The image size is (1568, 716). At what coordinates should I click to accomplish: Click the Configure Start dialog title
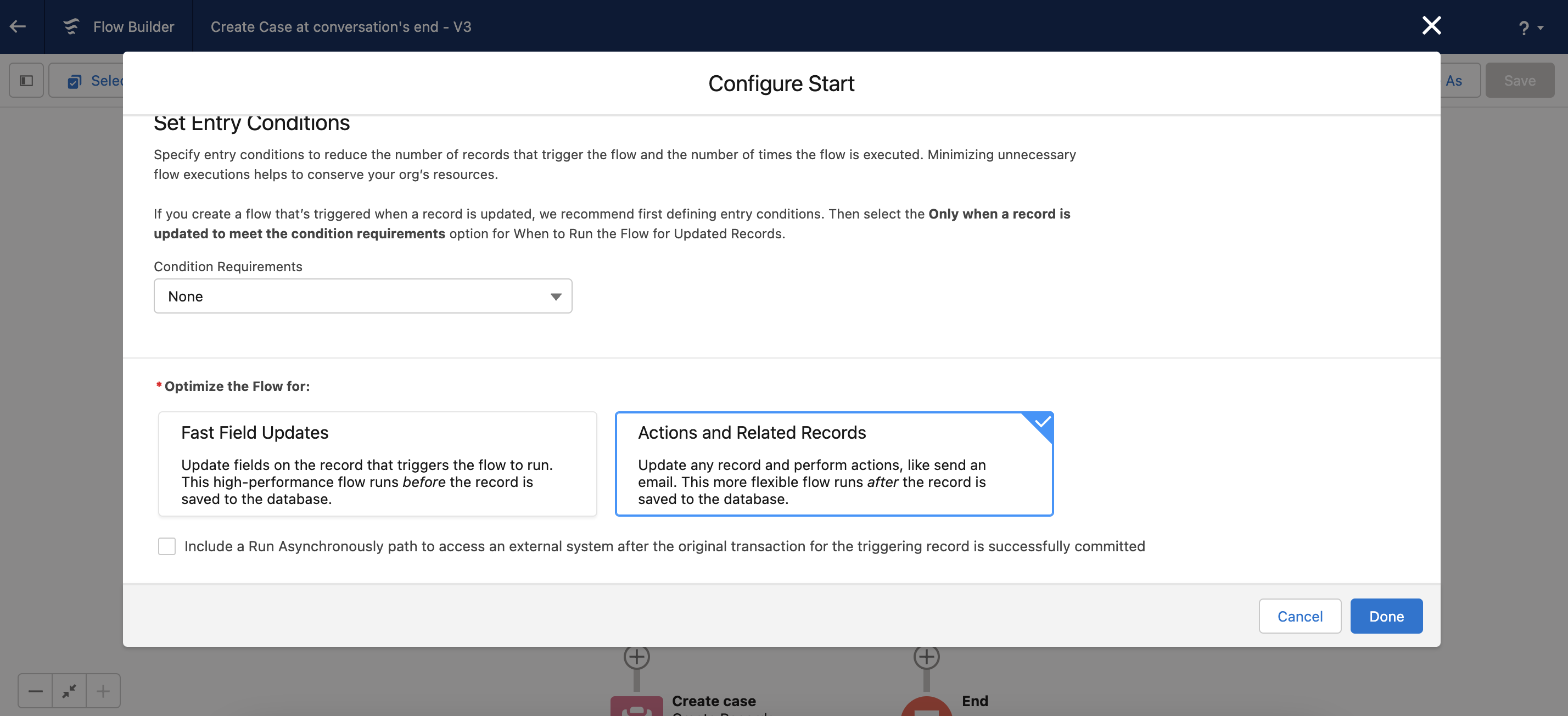pos(781,83)
